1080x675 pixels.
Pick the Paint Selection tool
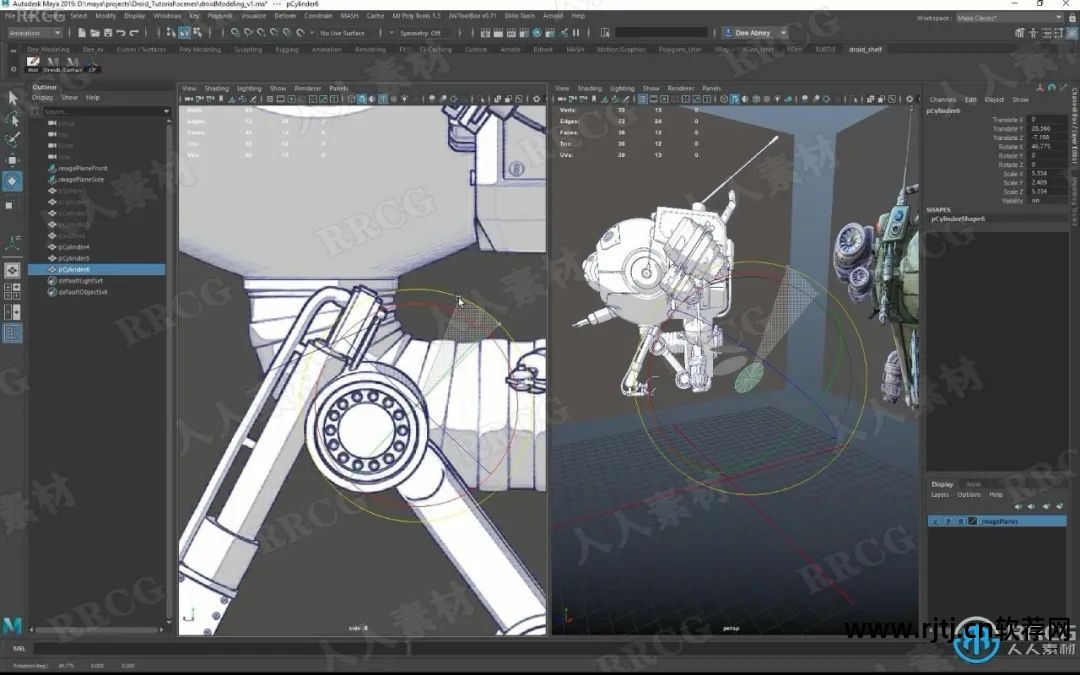pyautogui.click(x=12, y=139)
